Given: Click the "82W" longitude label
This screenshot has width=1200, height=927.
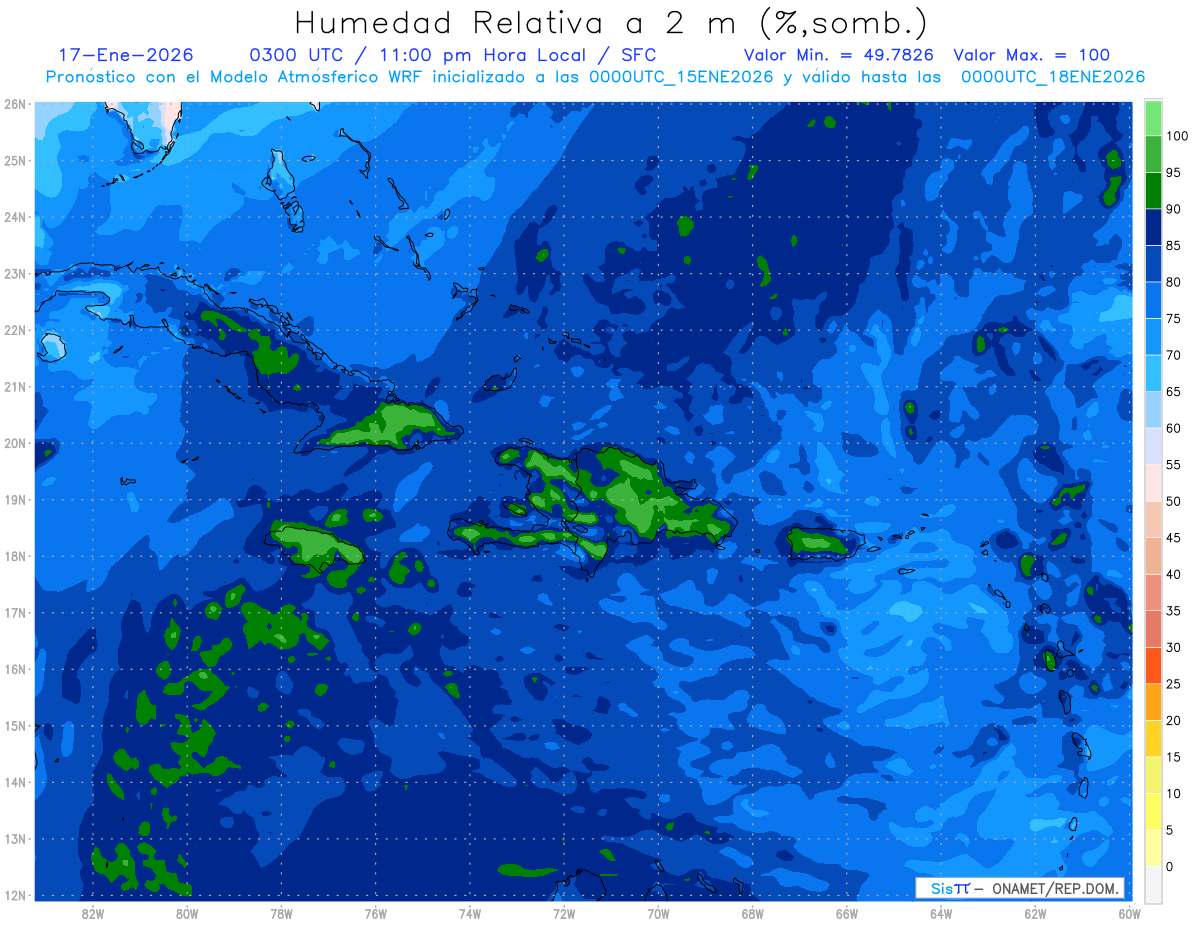Looking at the screenshot, I should click(93, 913).
